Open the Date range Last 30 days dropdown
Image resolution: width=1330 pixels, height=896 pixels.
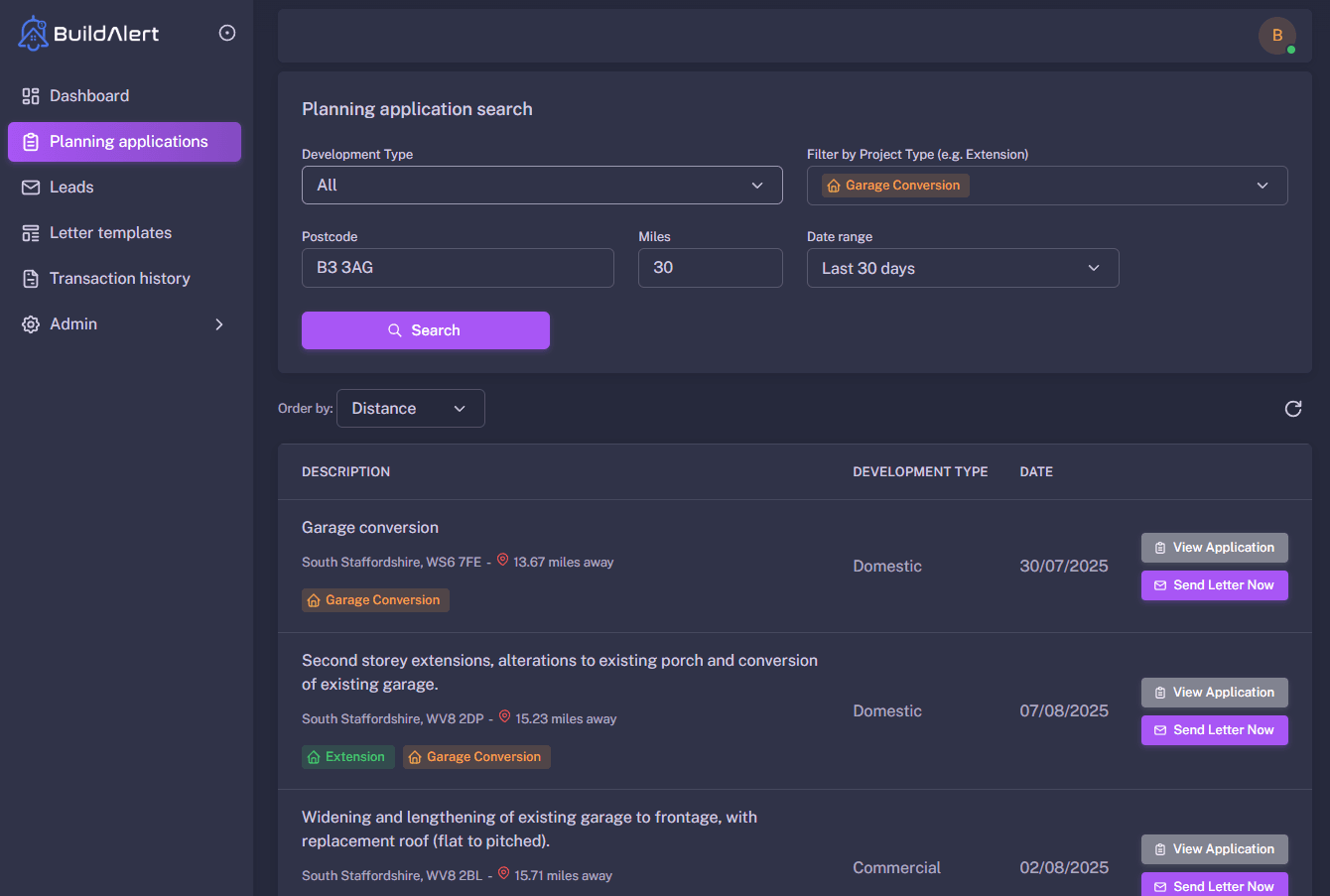coord(962,268)
